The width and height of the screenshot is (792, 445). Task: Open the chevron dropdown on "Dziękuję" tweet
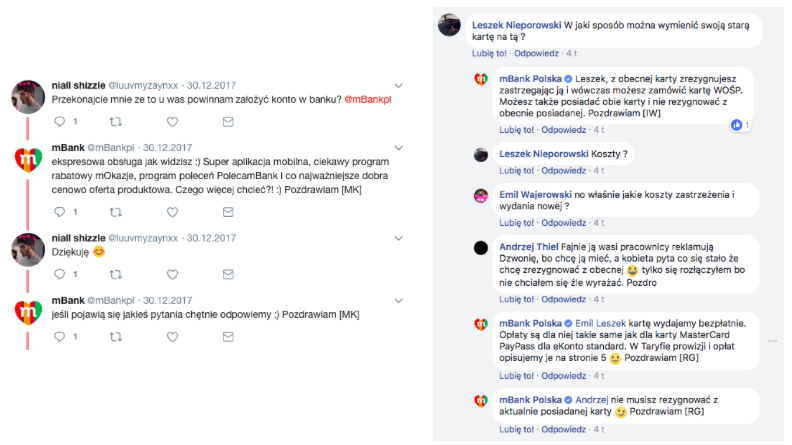click(400, 238)
